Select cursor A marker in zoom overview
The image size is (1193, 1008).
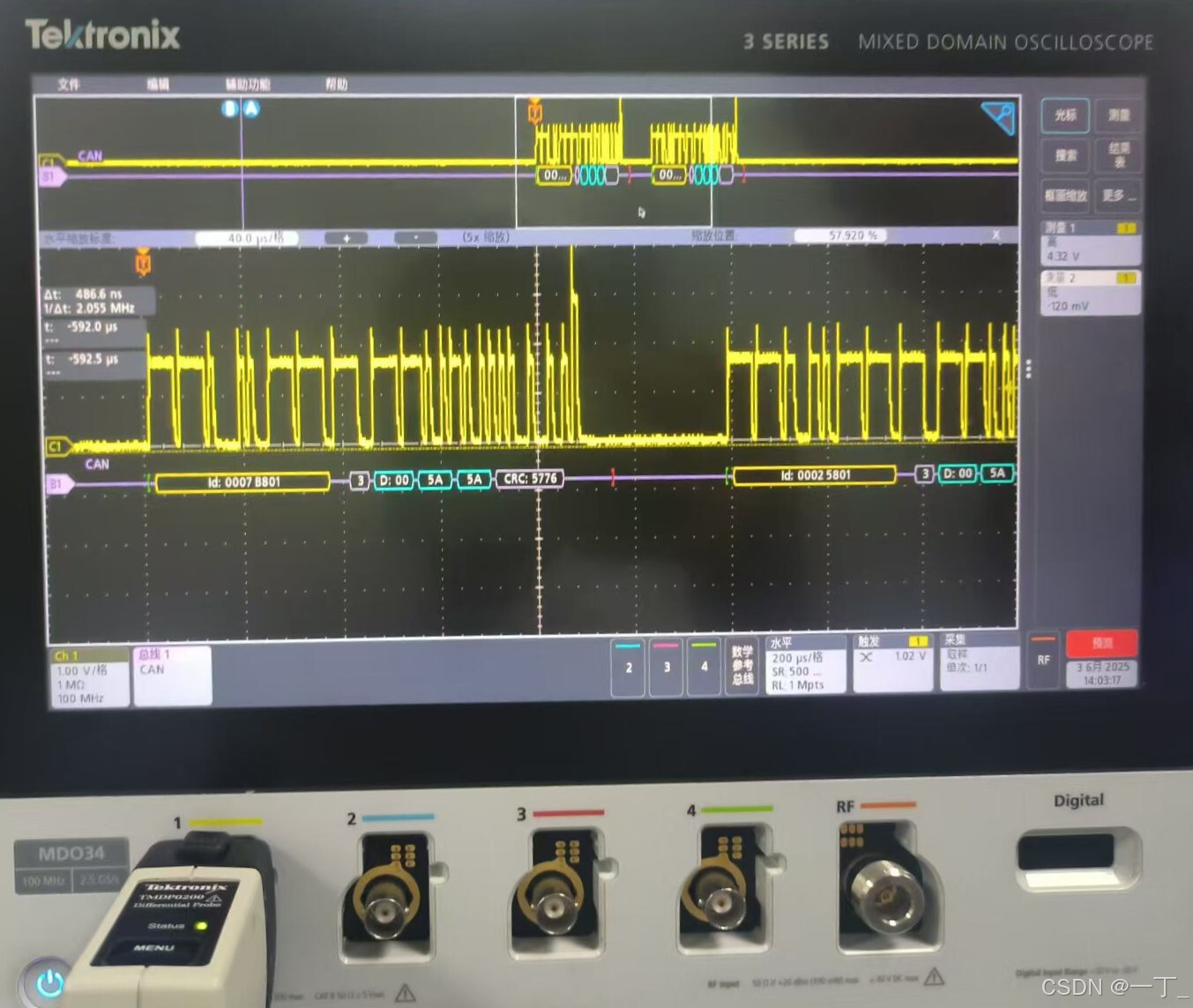point(251,108)
